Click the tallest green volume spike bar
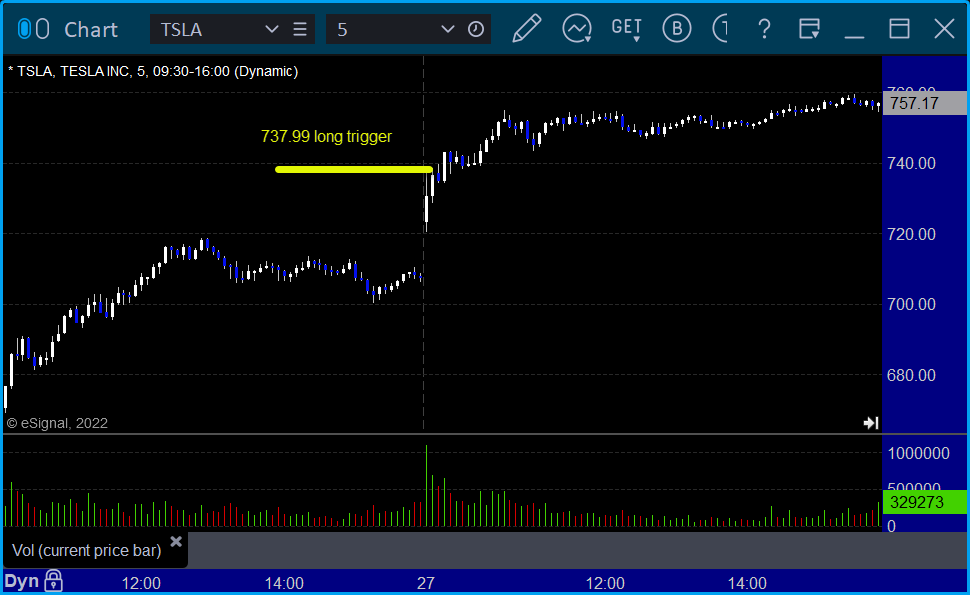Image resolution: width=970 pixels, height=595 pixels. tap(426, 486)
